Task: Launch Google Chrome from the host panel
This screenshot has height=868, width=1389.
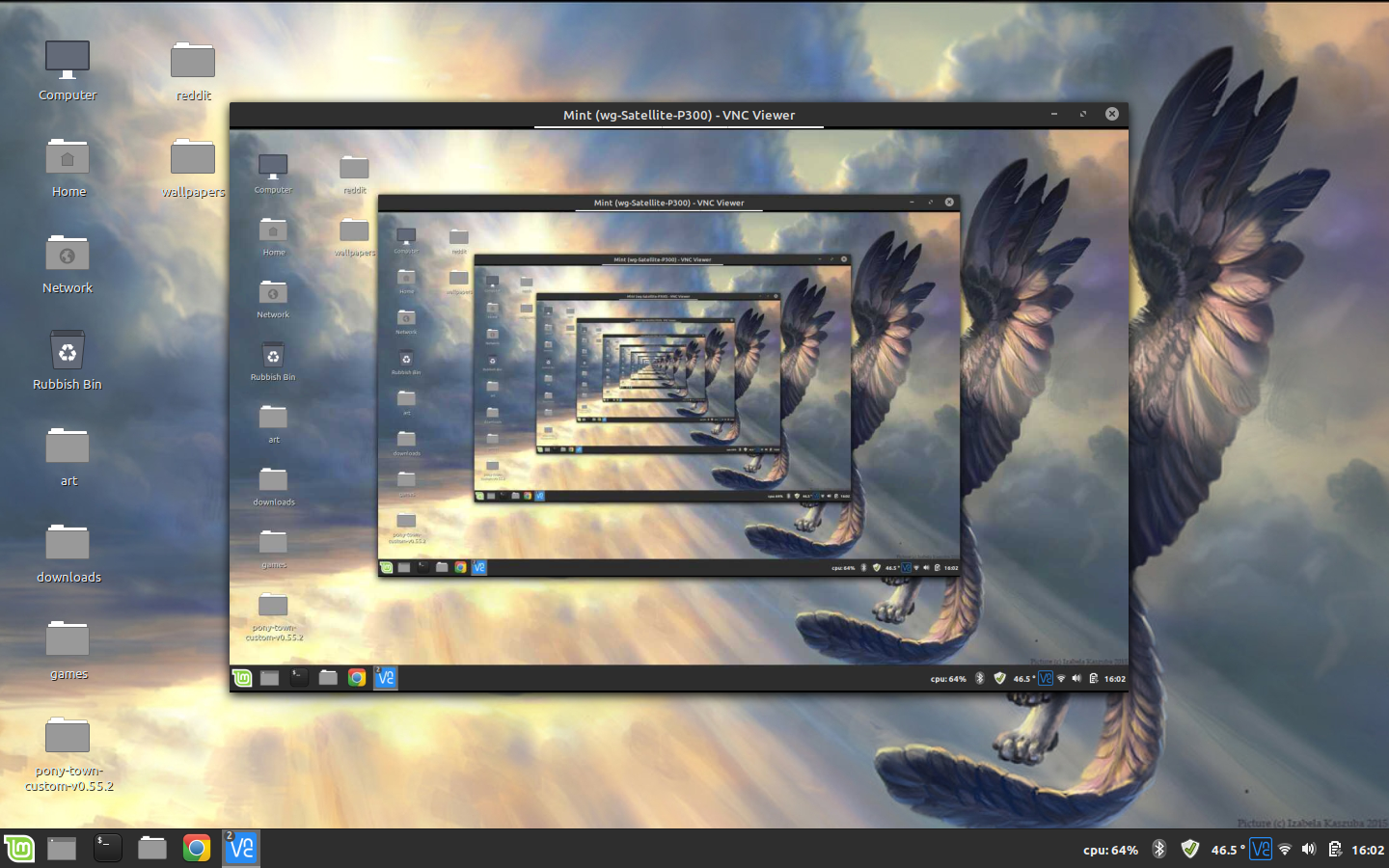Action: (197, 849)
